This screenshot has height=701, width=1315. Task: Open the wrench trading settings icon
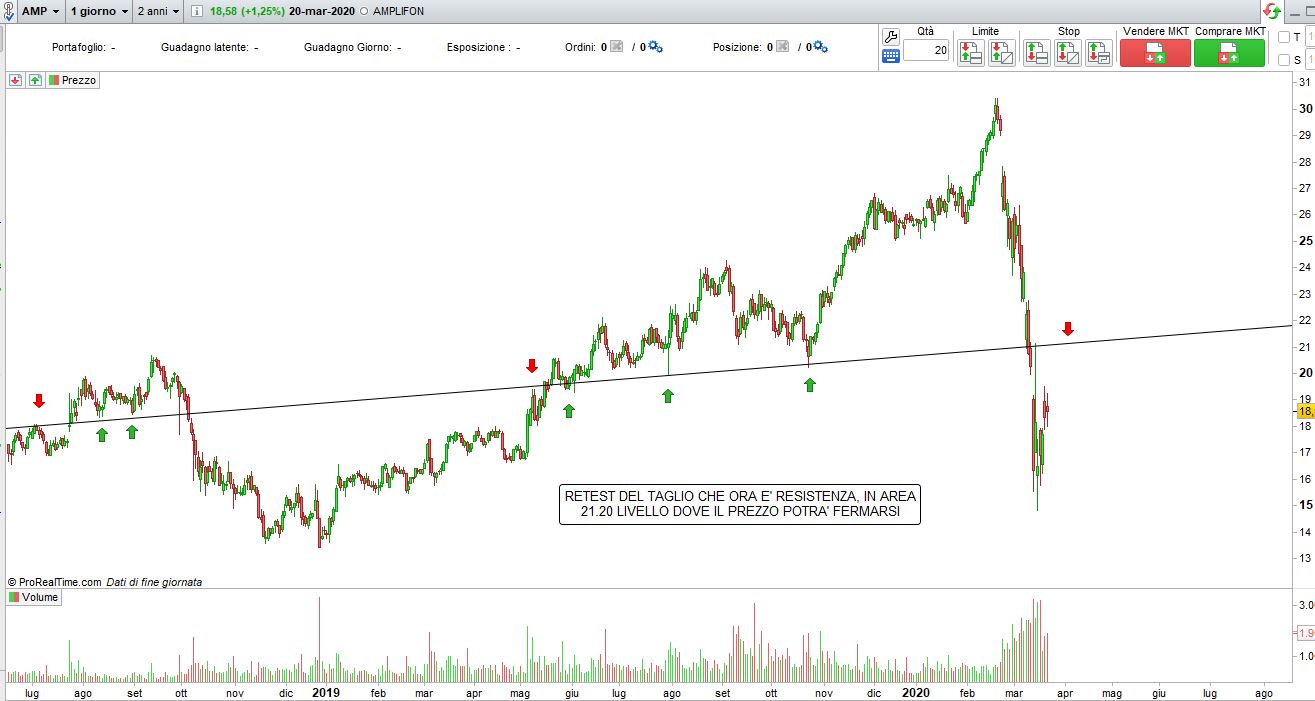point(891,37)
